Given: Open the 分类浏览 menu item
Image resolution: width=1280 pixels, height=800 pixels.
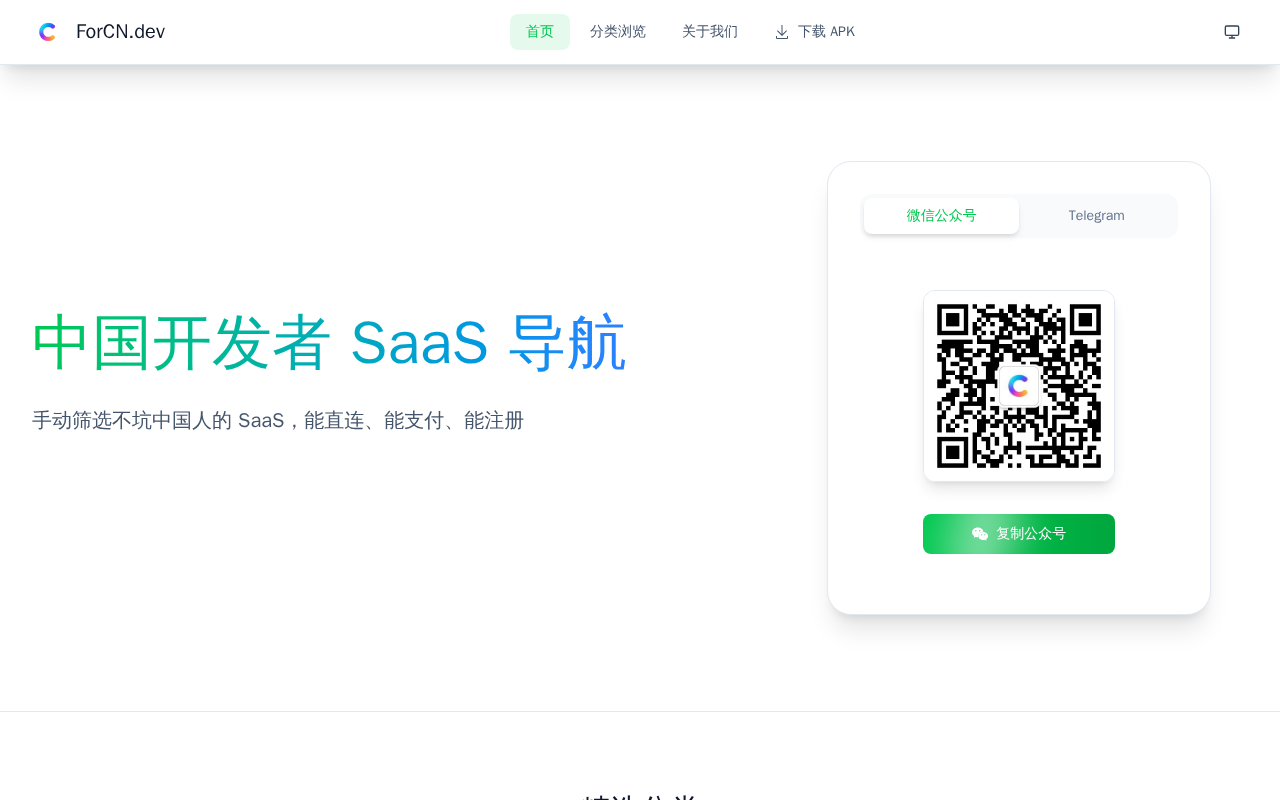Looking at the screenshot, I should tap(618, 32).
